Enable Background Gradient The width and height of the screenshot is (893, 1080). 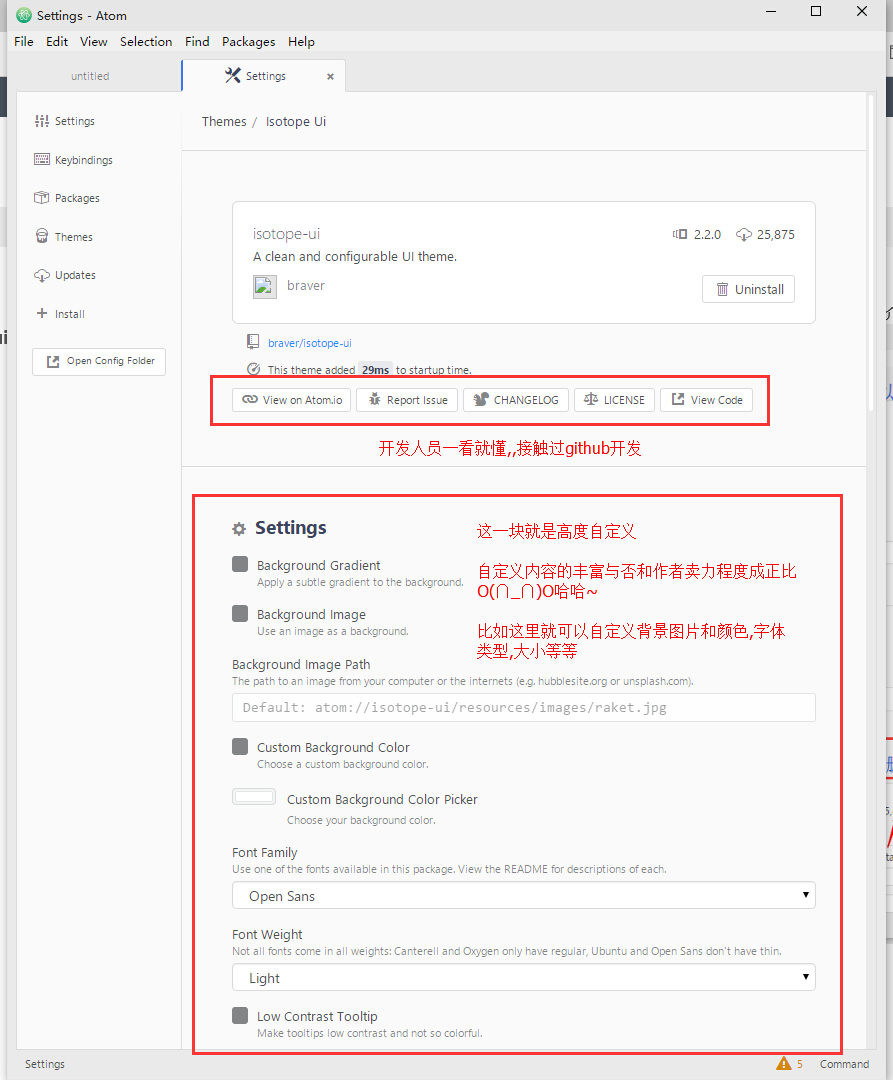click(x=239, y=564)
